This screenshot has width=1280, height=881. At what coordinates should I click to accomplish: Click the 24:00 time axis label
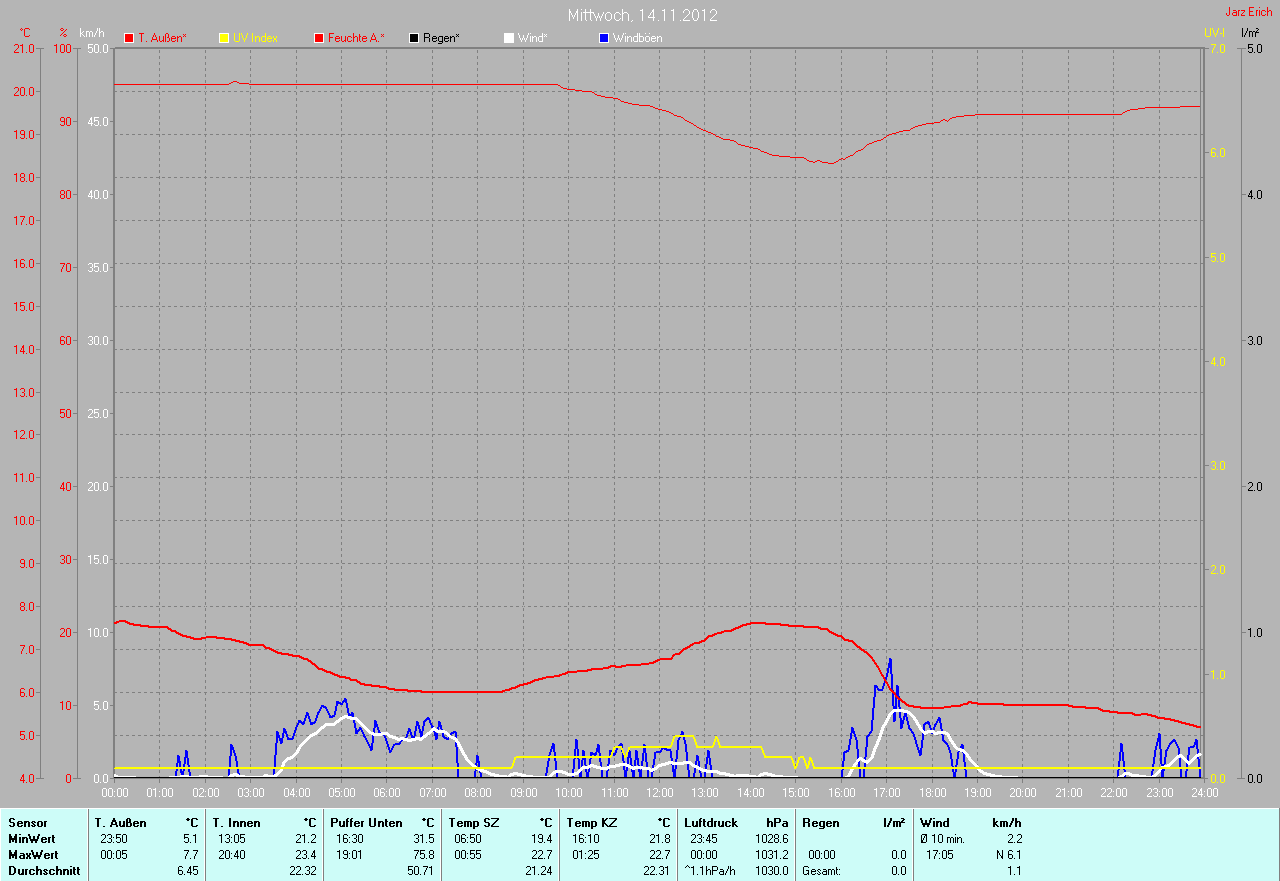[1204, 793]
